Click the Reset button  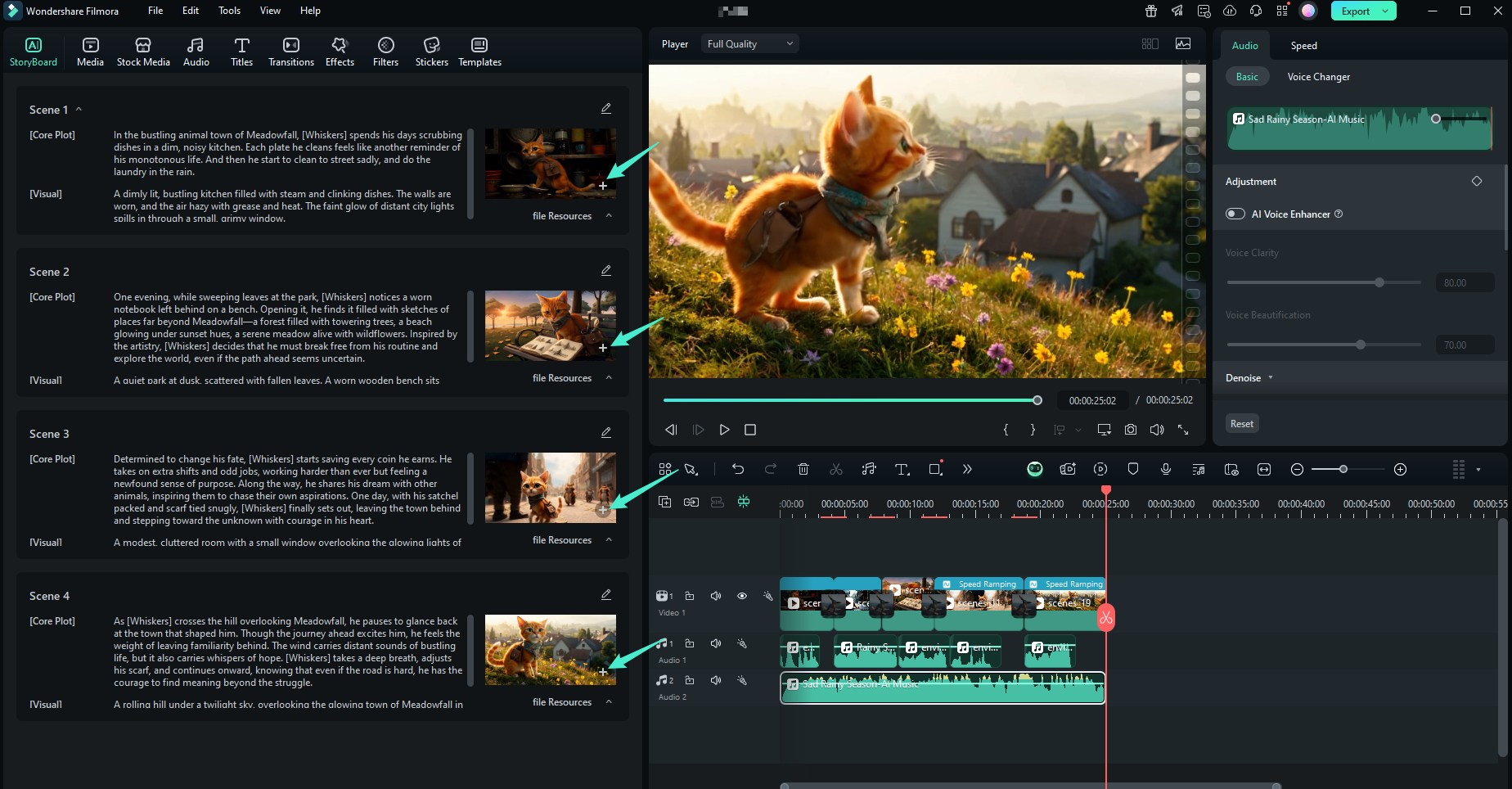click(x=1241, y=424)
